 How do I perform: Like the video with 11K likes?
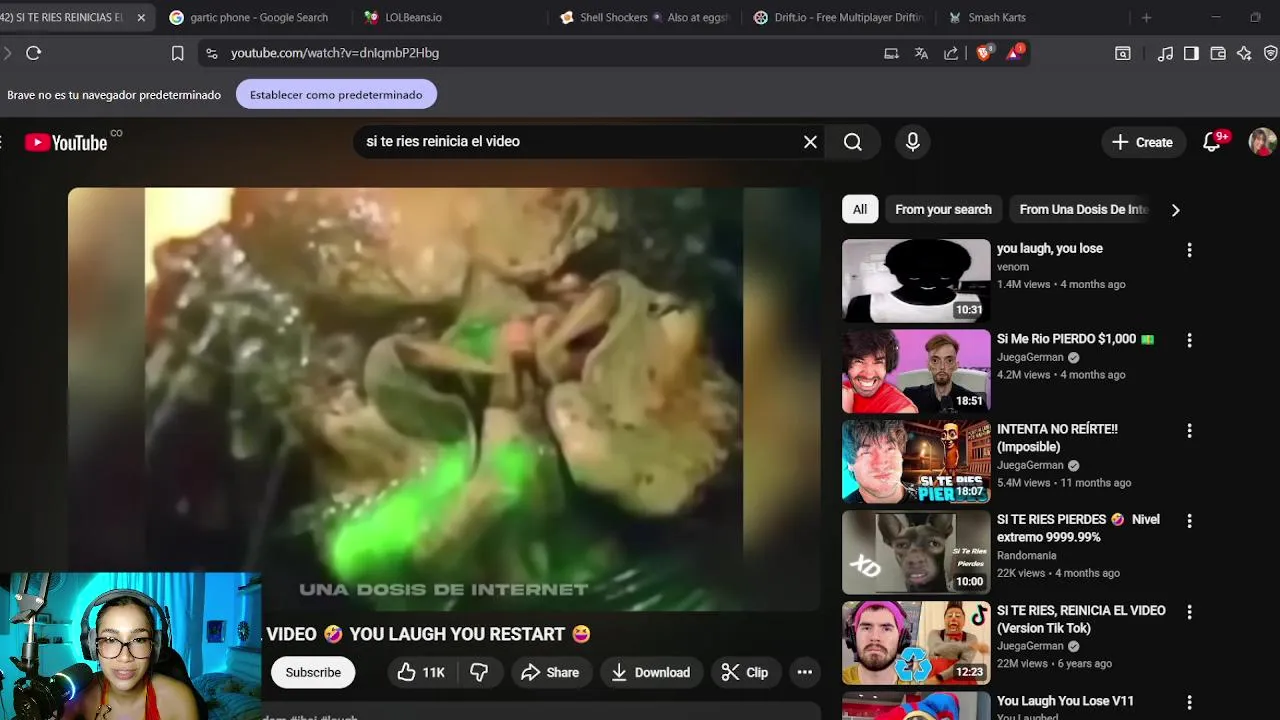click(x=421, y=672)
